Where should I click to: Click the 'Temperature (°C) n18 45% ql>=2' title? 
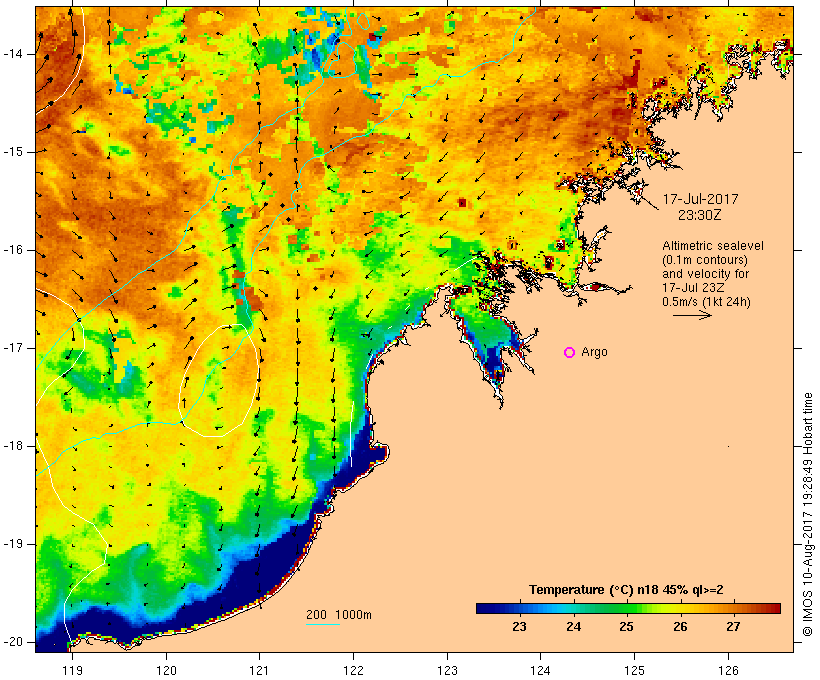click(x=626, y=590)
